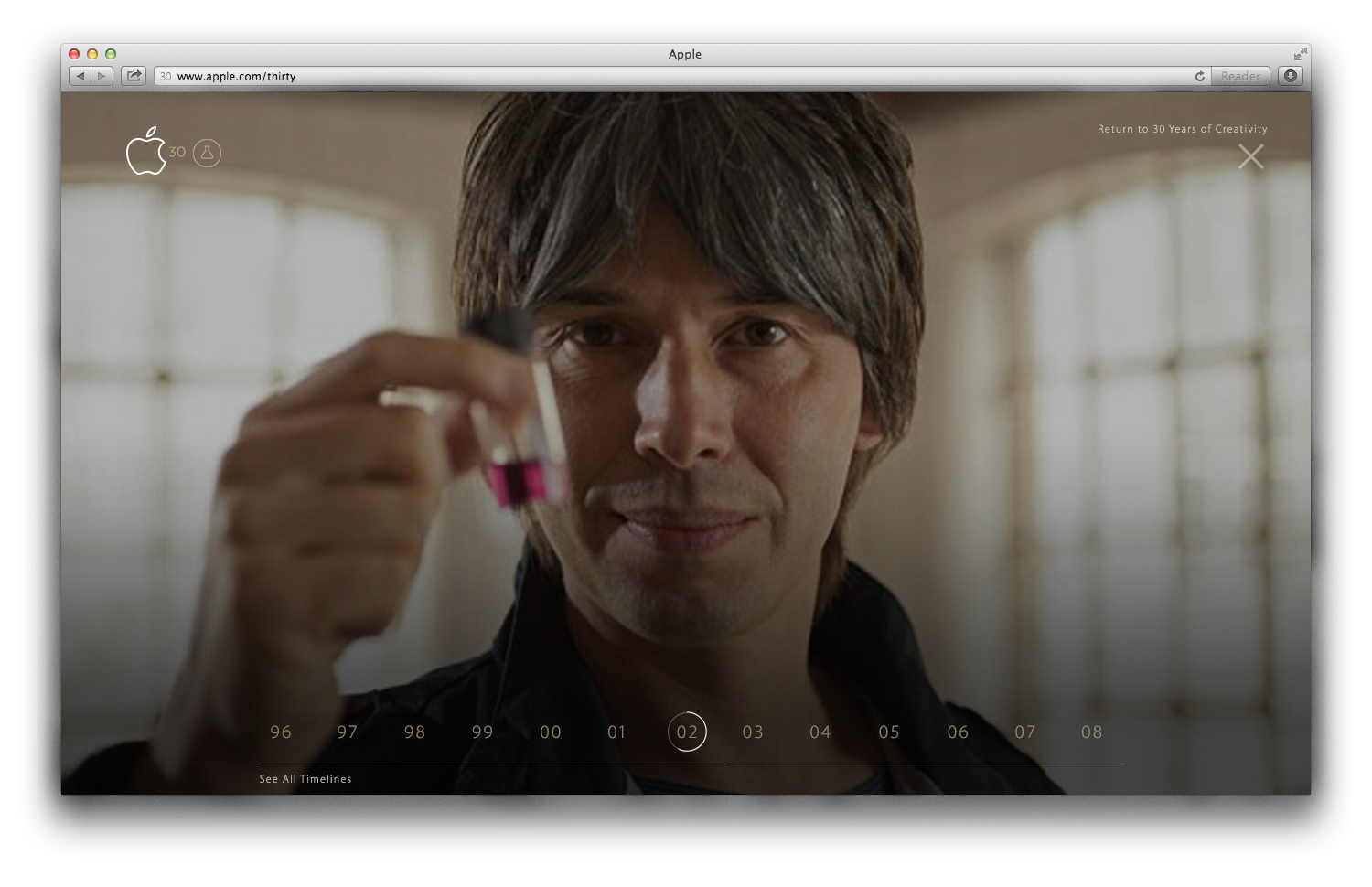The width and height of the screenshot is (1372, 887).
Task: Jump to year 01 on timeline
Action: [x=617, y=732]
